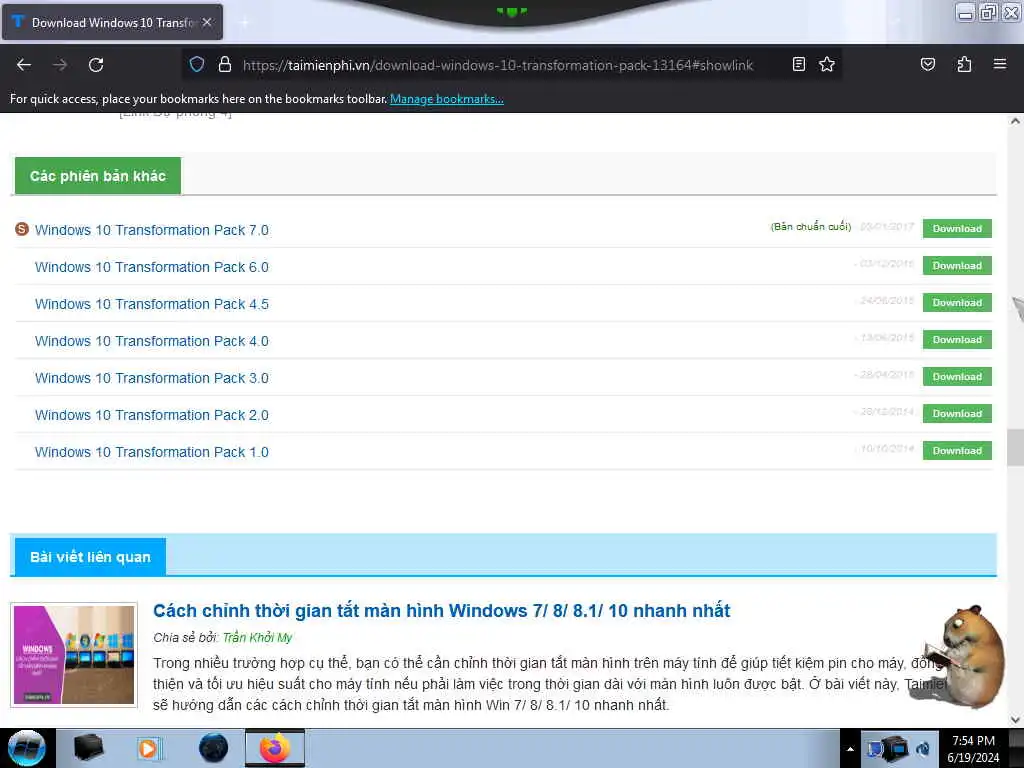This screenshot has height=768, width=1024.
Task: Reload the current page
Action: 96,65
